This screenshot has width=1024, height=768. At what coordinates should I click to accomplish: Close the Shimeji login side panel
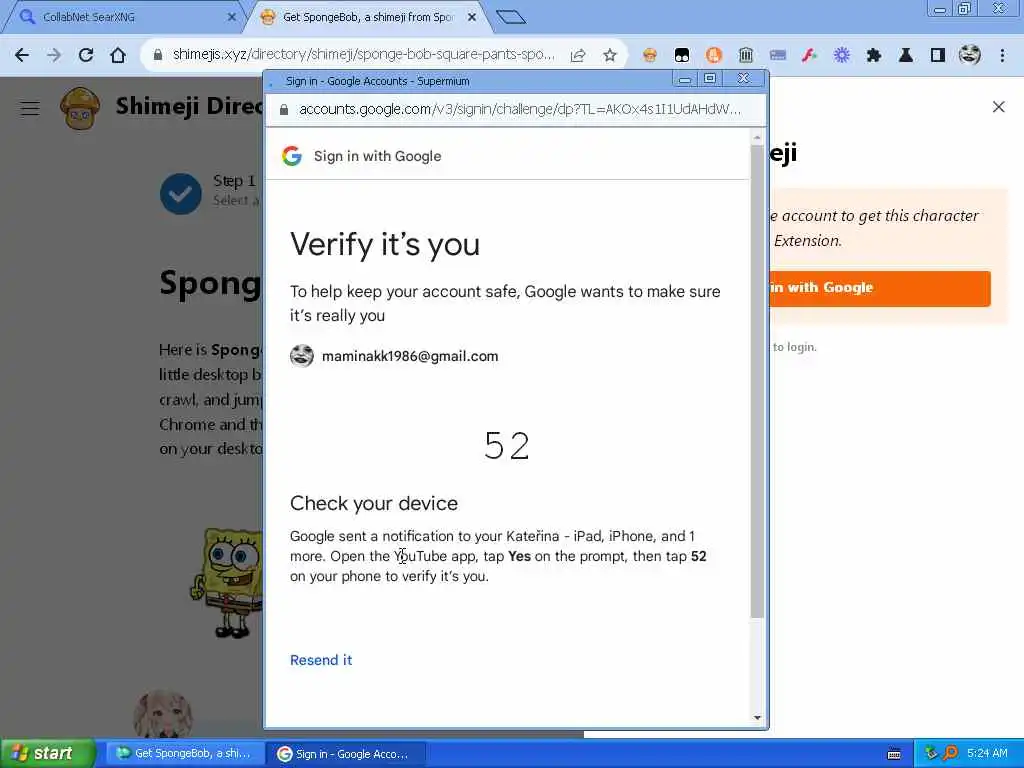coord(999,106)
